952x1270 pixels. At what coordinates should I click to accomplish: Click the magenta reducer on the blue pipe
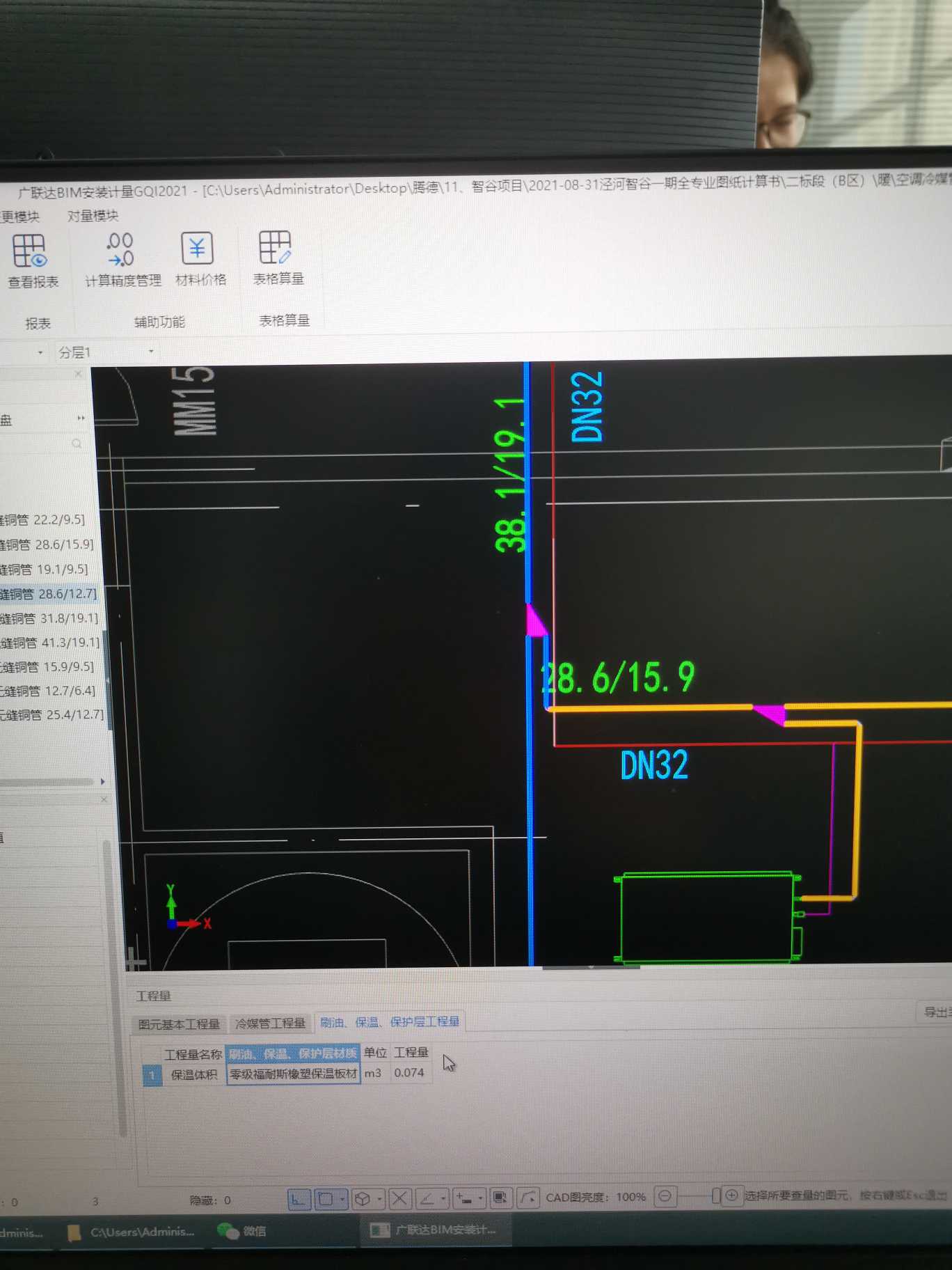[536, 620]
